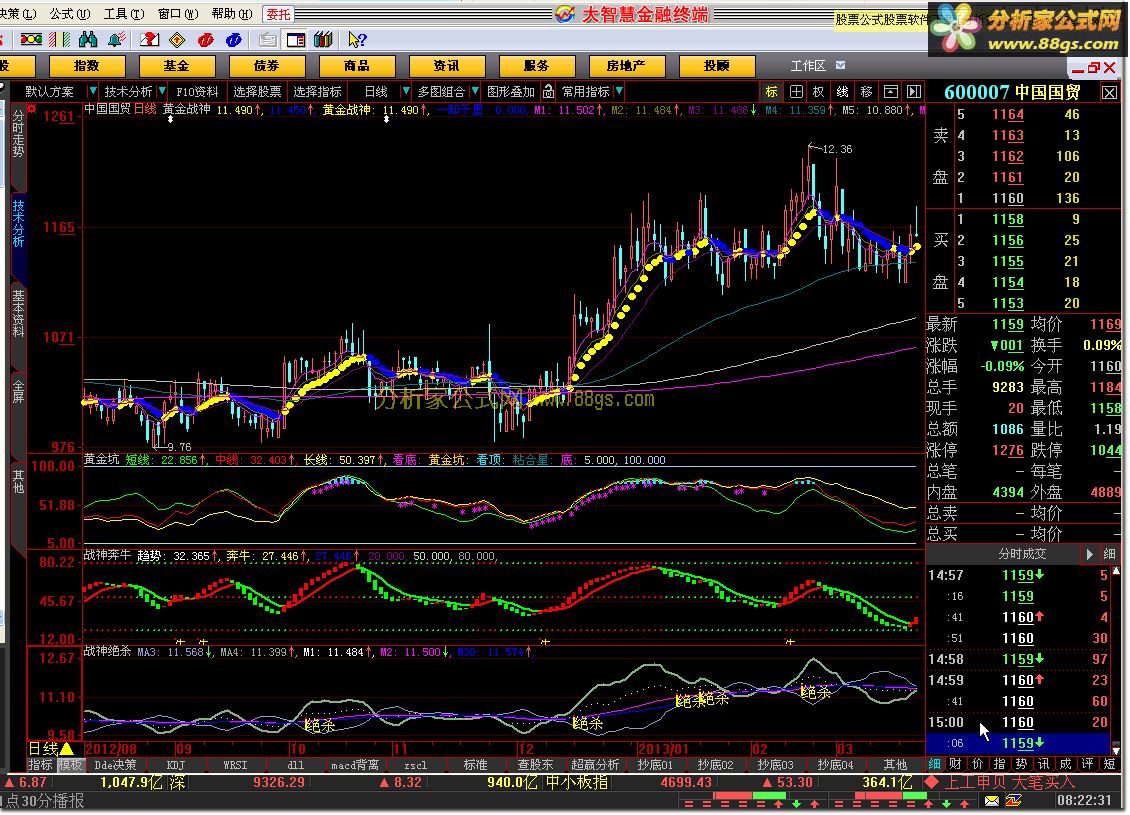Click the red round info icon

tap(206, 39)
